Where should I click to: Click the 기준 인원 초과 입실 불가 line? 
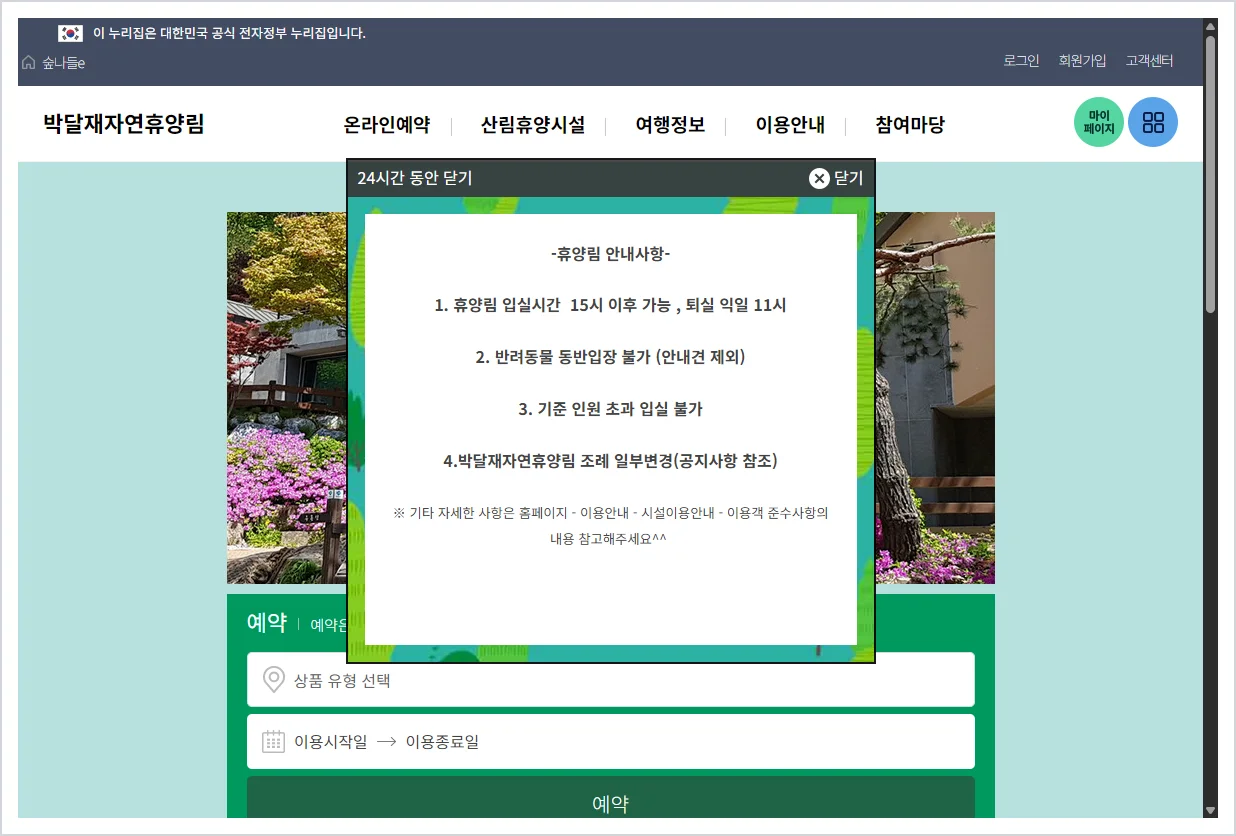[611, 409]
